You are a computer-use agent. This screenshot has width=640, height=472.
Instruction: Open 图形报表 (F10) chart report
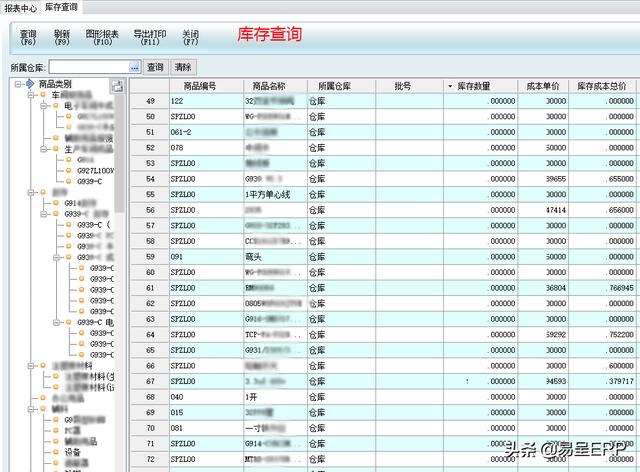[102, 38]
